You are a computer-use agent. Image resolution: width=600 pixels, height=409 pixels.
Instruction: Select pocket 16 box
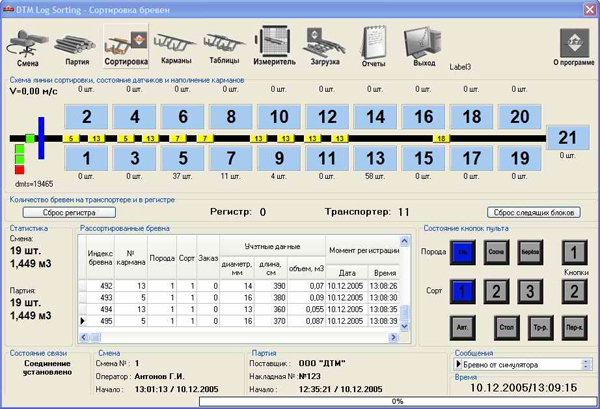[x=424, y=117]
